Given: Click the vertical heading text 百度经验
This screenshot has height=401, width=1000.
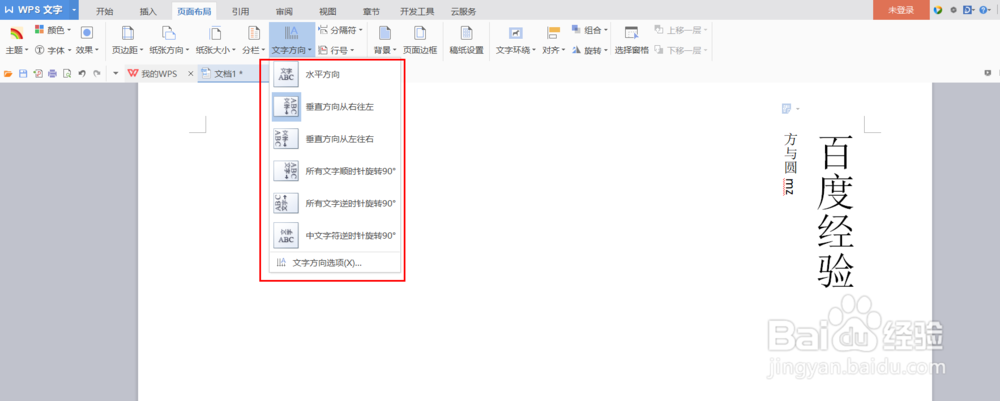Looking at the screenshot, I should tap(835, 212).
